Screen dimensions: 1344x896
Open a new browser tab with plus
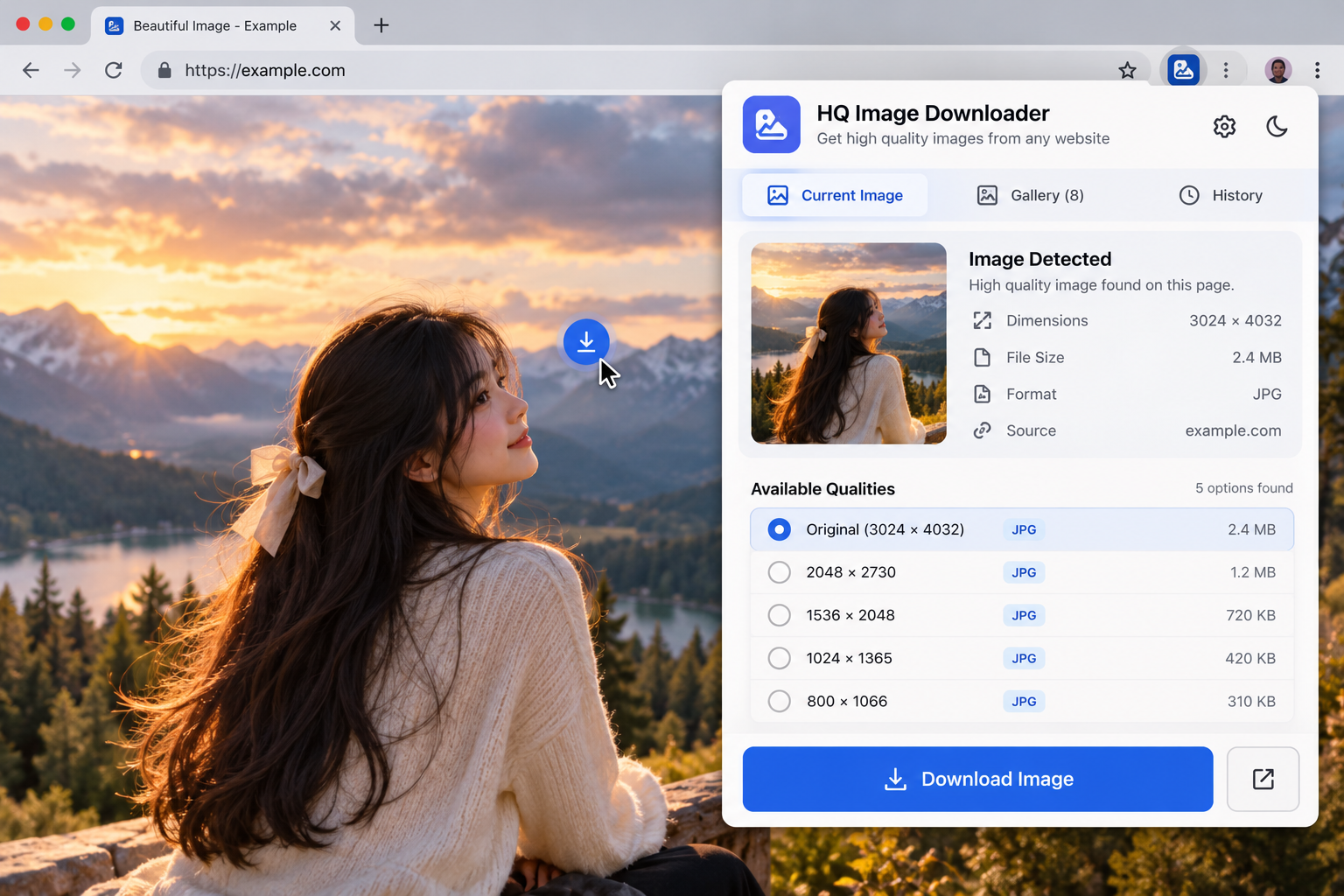pyautogui.click(x=381, y=25)
